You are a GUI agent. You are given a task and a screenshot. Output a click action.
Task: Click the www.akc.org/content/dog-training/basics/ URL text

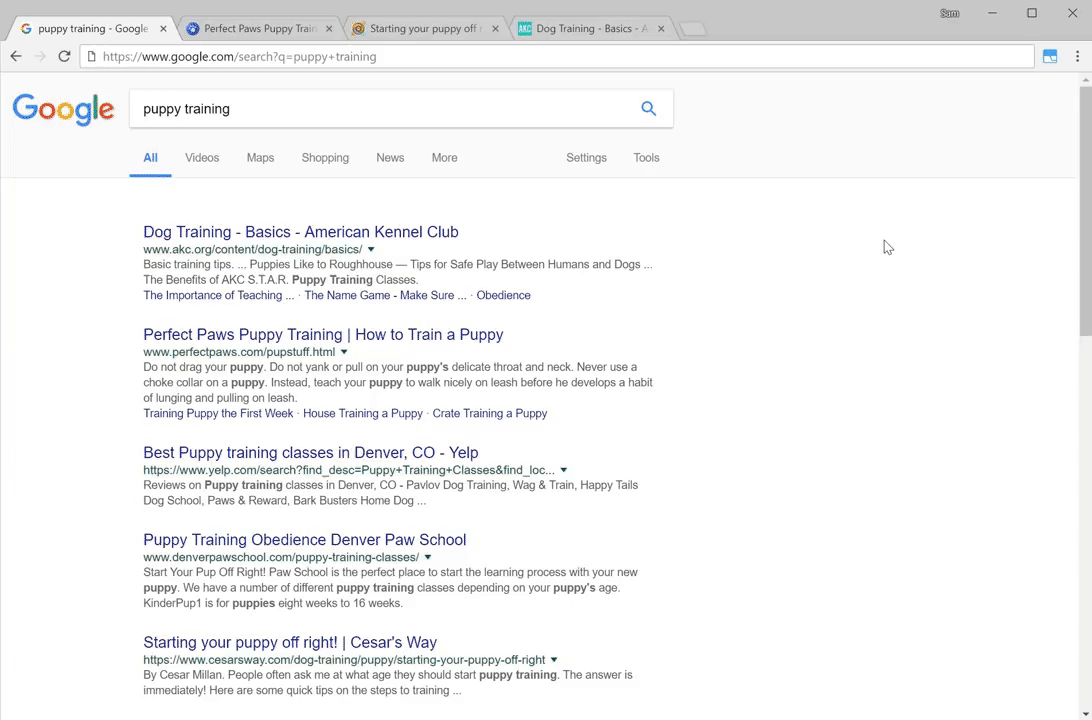[253, 249]
